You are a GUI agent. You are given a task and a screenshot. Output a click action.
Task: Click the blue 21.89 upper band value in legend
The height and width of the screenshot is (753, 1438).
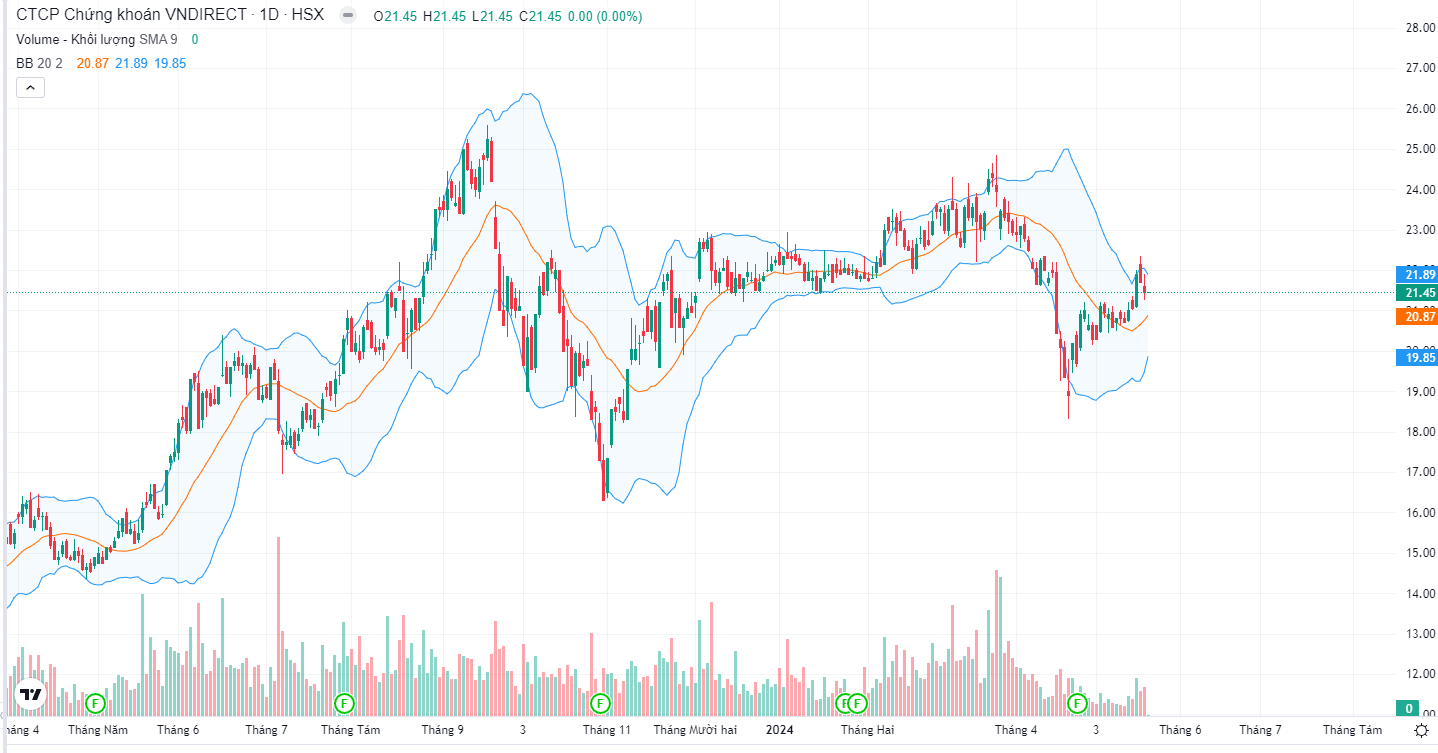[x=131, y=63]
